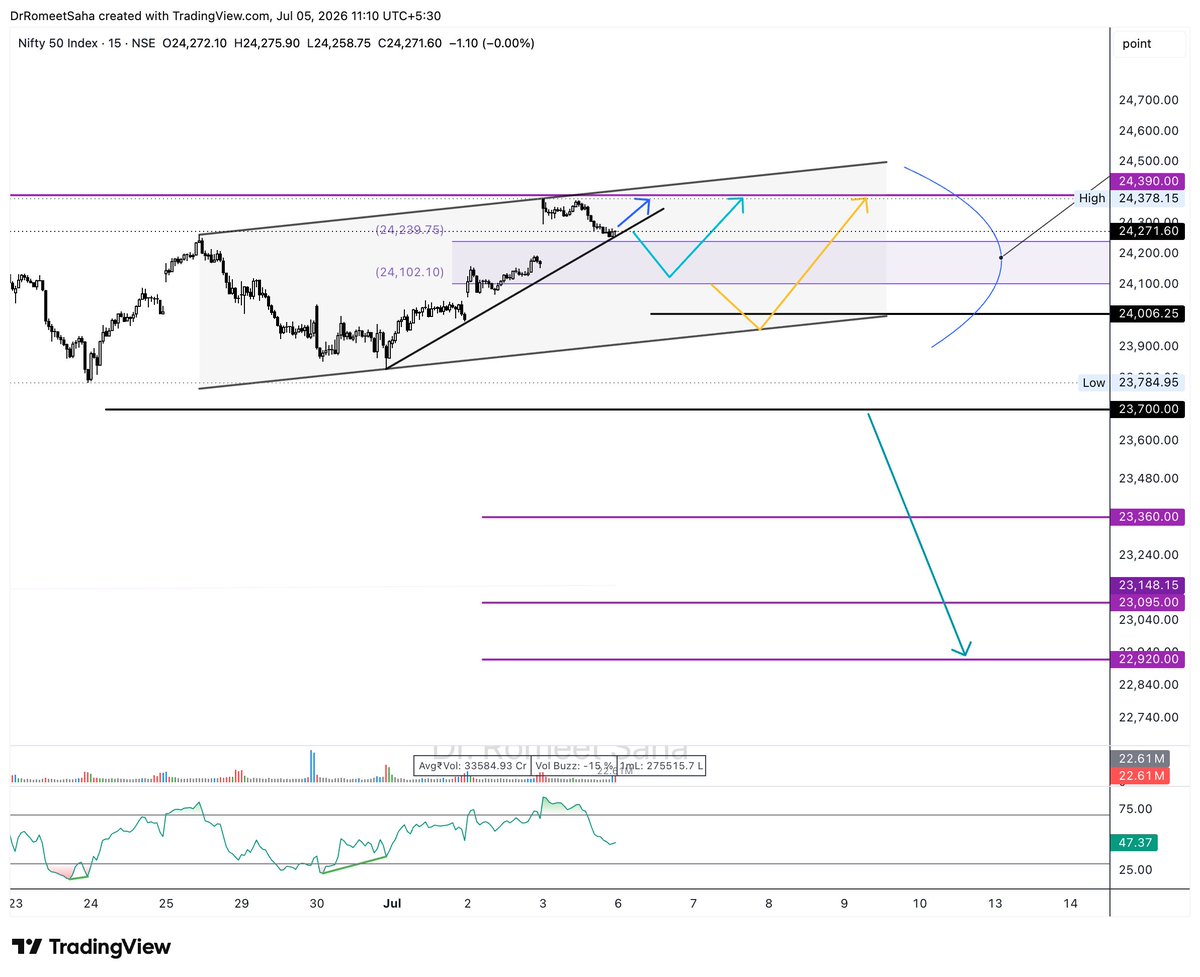This screenshot has width=1200, height=977.
Task: Click the 23,600.00 axis price
Action: click(1148, 439)
